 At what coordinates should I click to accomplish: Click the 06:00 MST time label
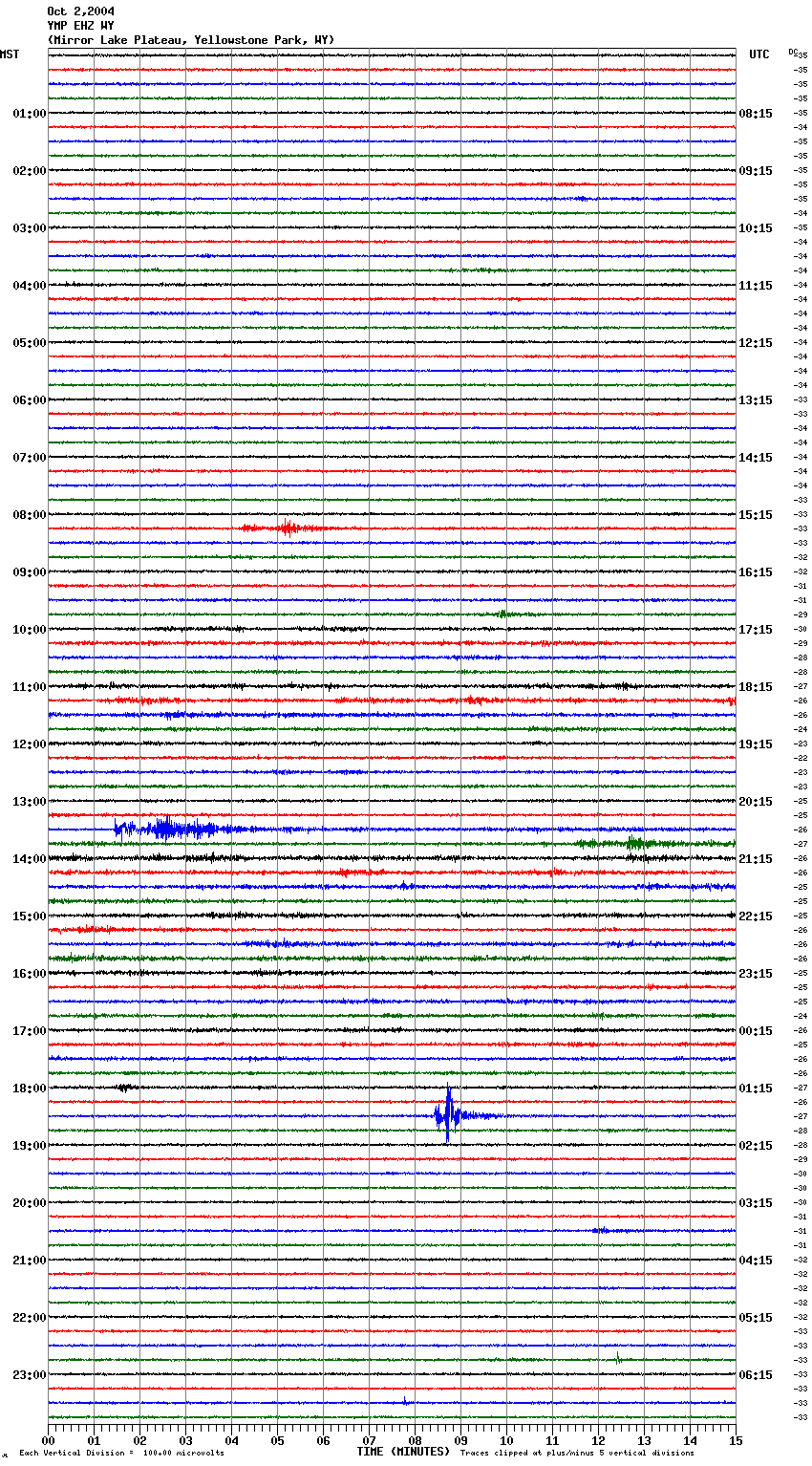click(x=29, y=400)
